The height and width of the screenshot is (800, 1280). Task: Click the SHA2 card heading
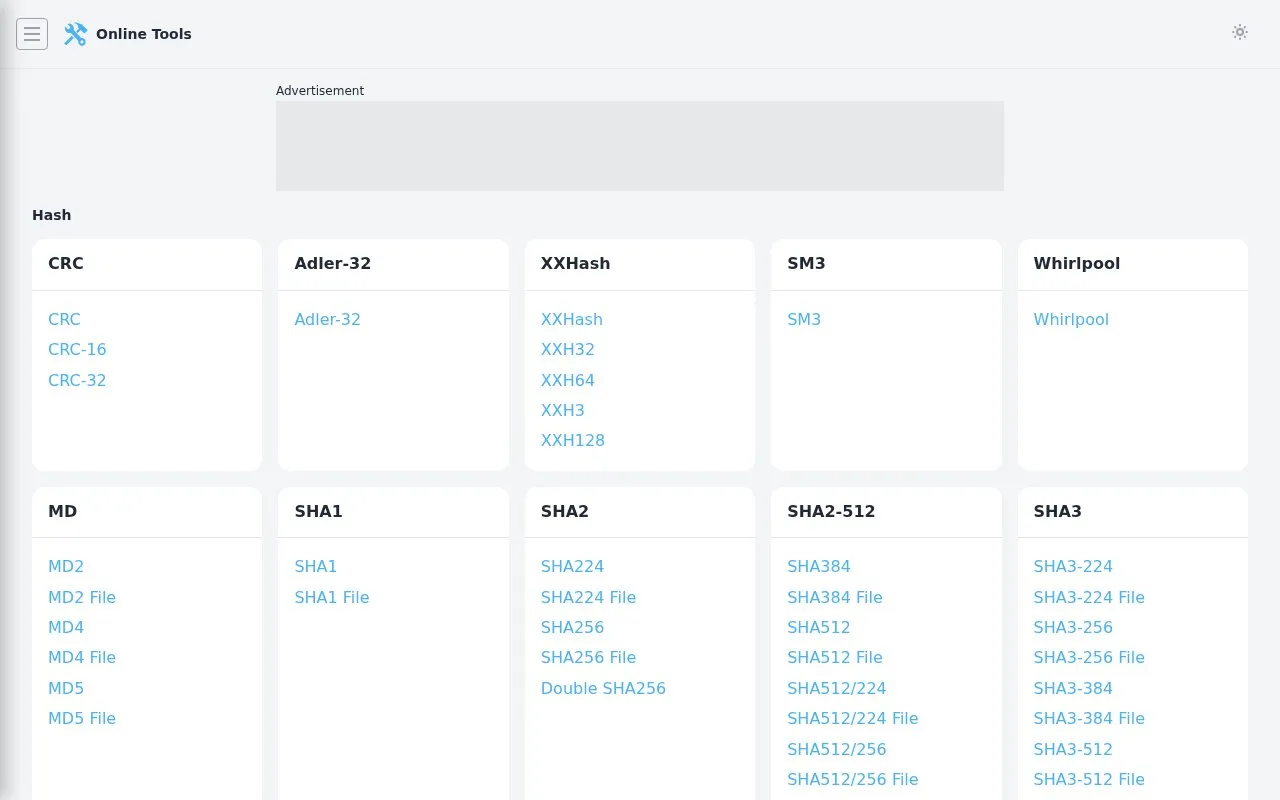coord(565,511)
